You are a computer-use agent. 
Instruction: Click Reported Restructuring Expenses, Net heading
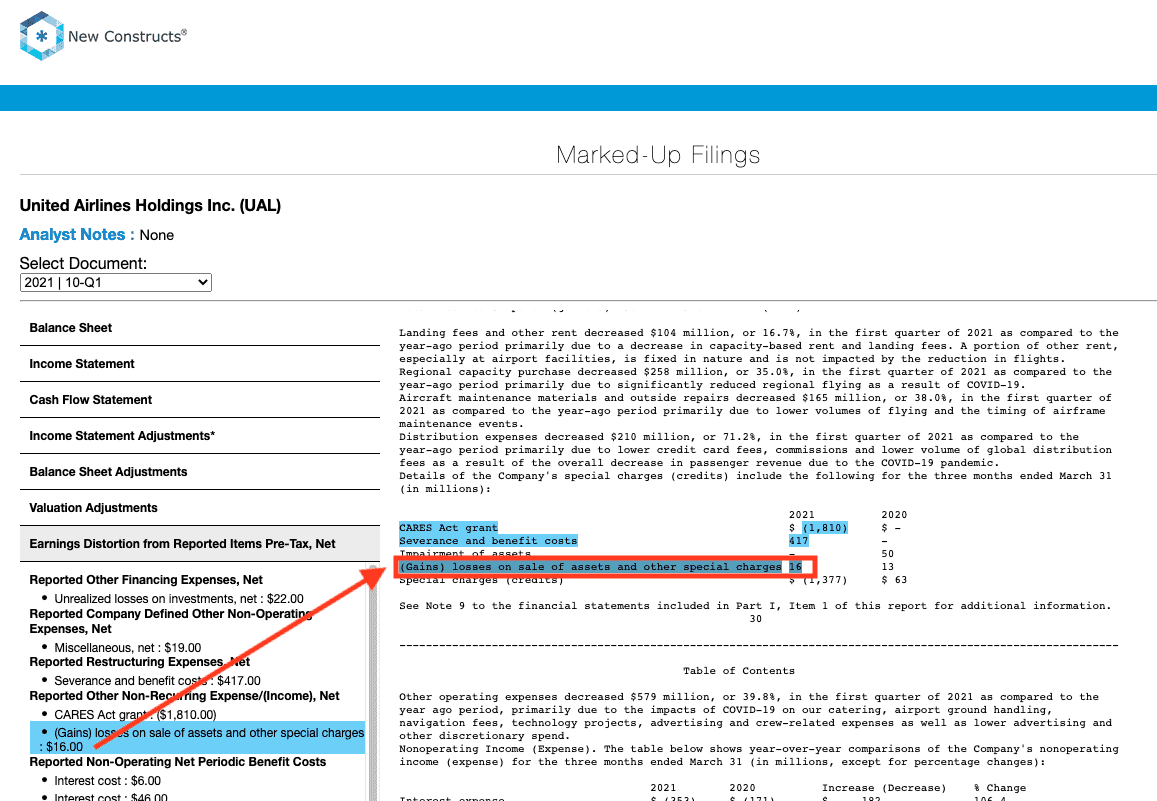[x=139, y=662]
